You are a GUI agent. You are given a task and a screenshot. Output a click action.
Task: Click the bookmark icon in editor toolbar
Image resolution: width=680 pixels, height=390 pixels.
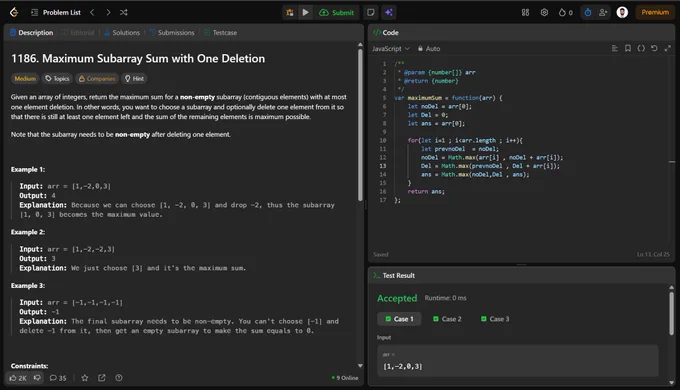(x=628, y=48)
